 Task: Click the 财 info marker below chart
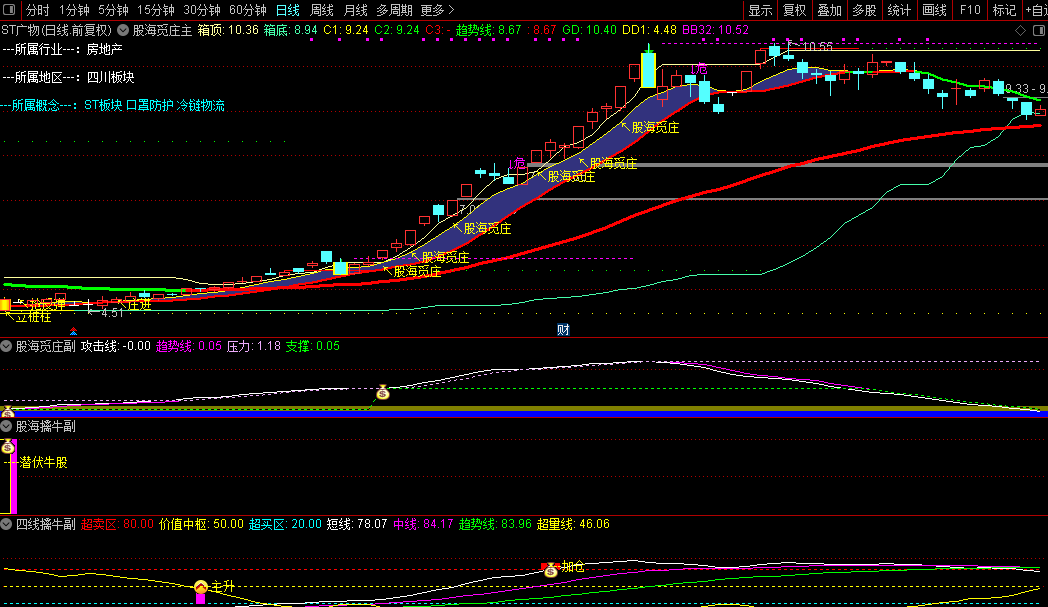(x=563, y=330)
